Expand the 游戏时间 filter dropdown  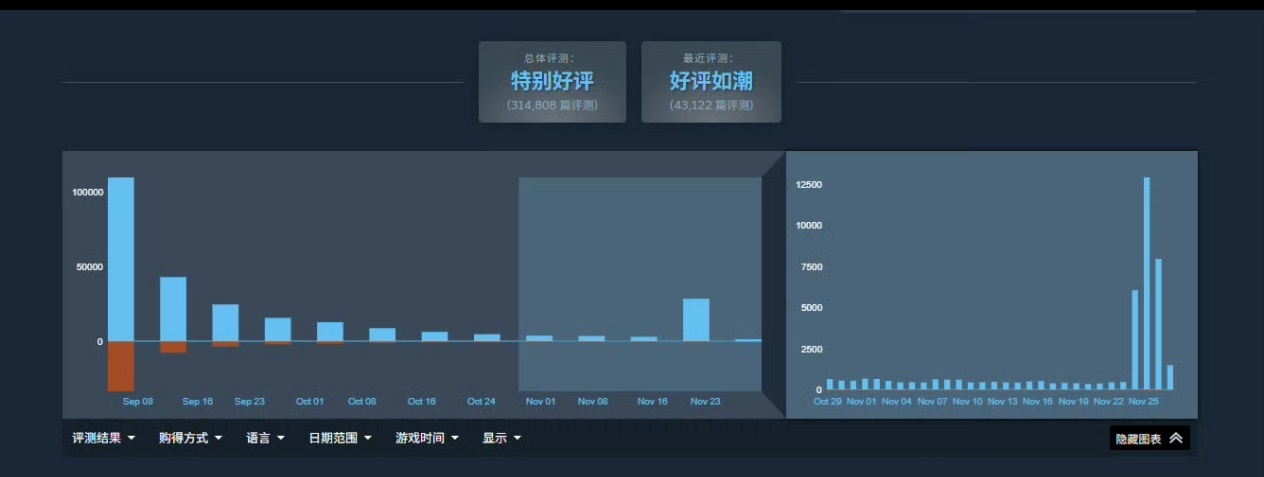coord(427,438)
